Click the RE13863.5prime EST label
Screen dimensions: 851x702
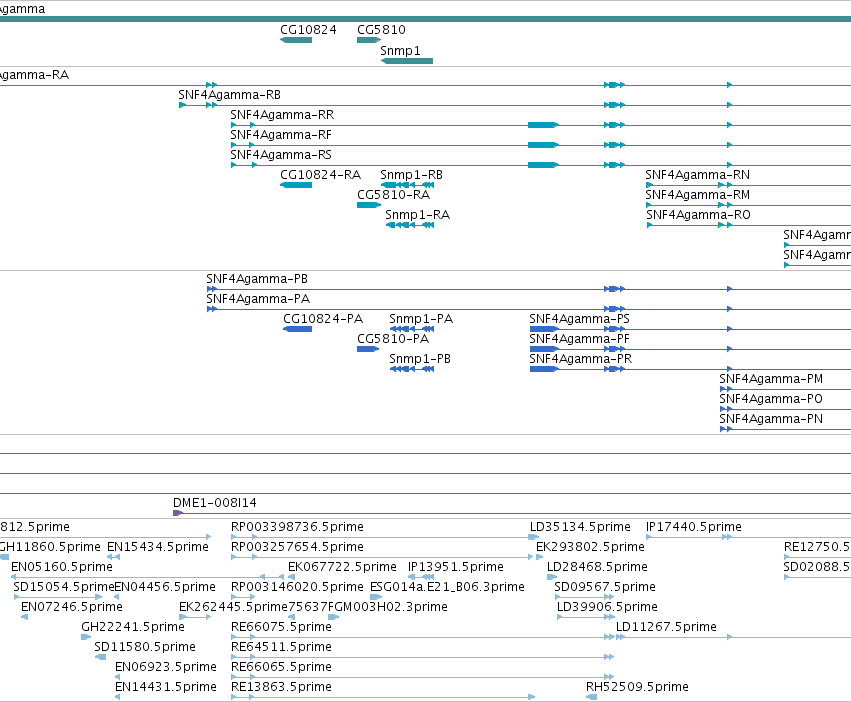281,687
